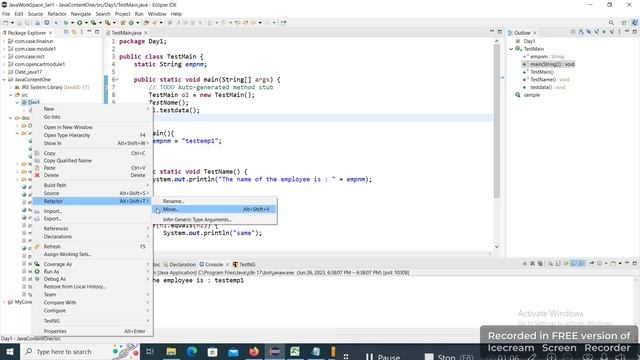The height and width of the screenshot is (360, 640).
Task: Open File Explorer from the taskbar
Action: pos(171,351)
